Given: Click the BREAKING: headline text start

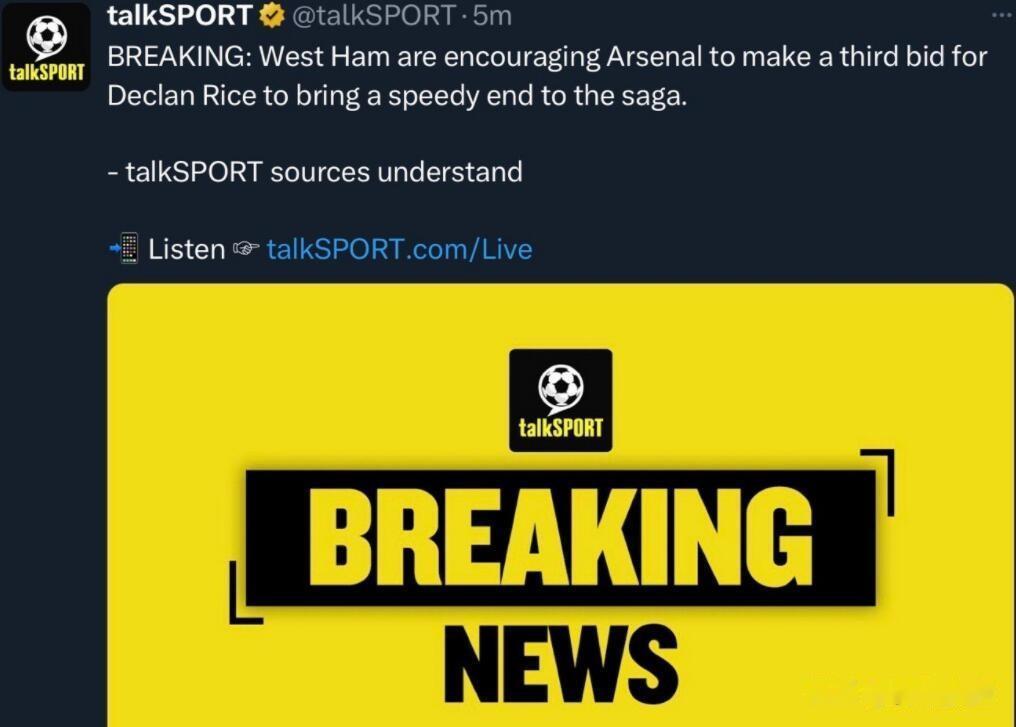Looking at the screenshot, I should pyautogui.click(x=179, y=56).
